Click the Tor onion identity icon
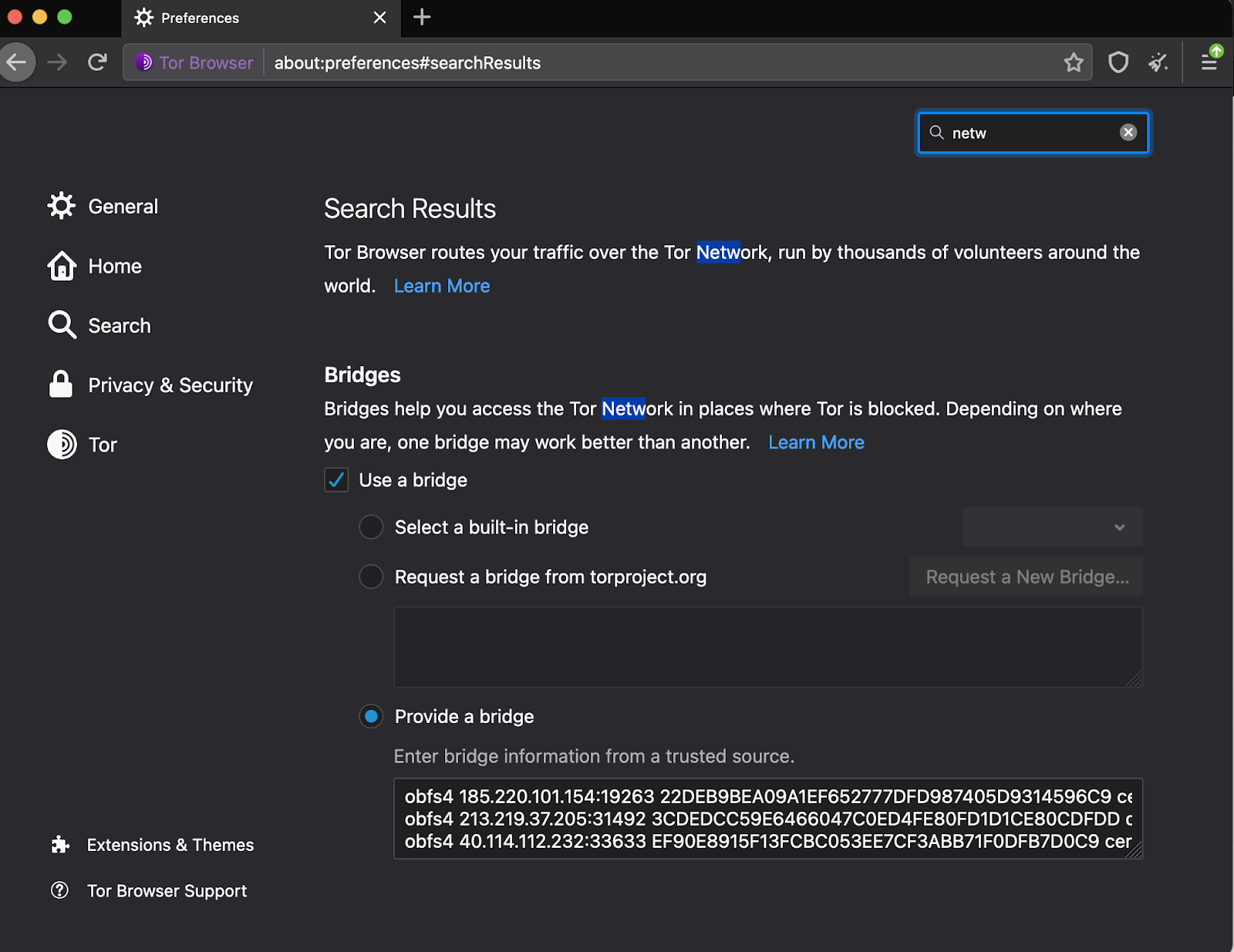 [x=144, y=62]
